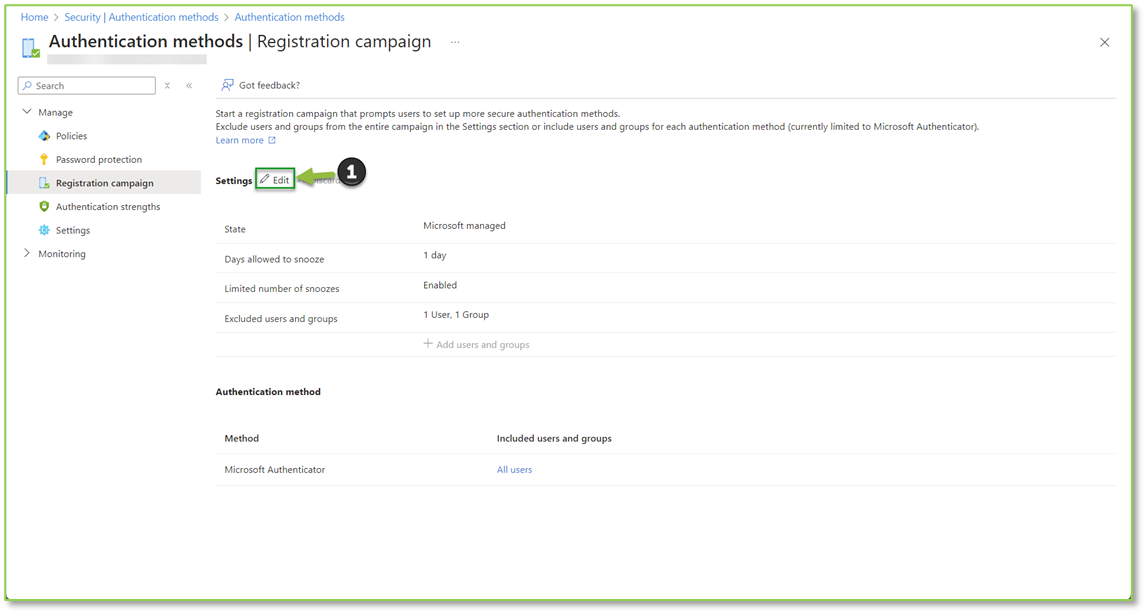Collapse the sidebar with the double chevron
This screenshot has height=614, width=1146.
(189, 85)
